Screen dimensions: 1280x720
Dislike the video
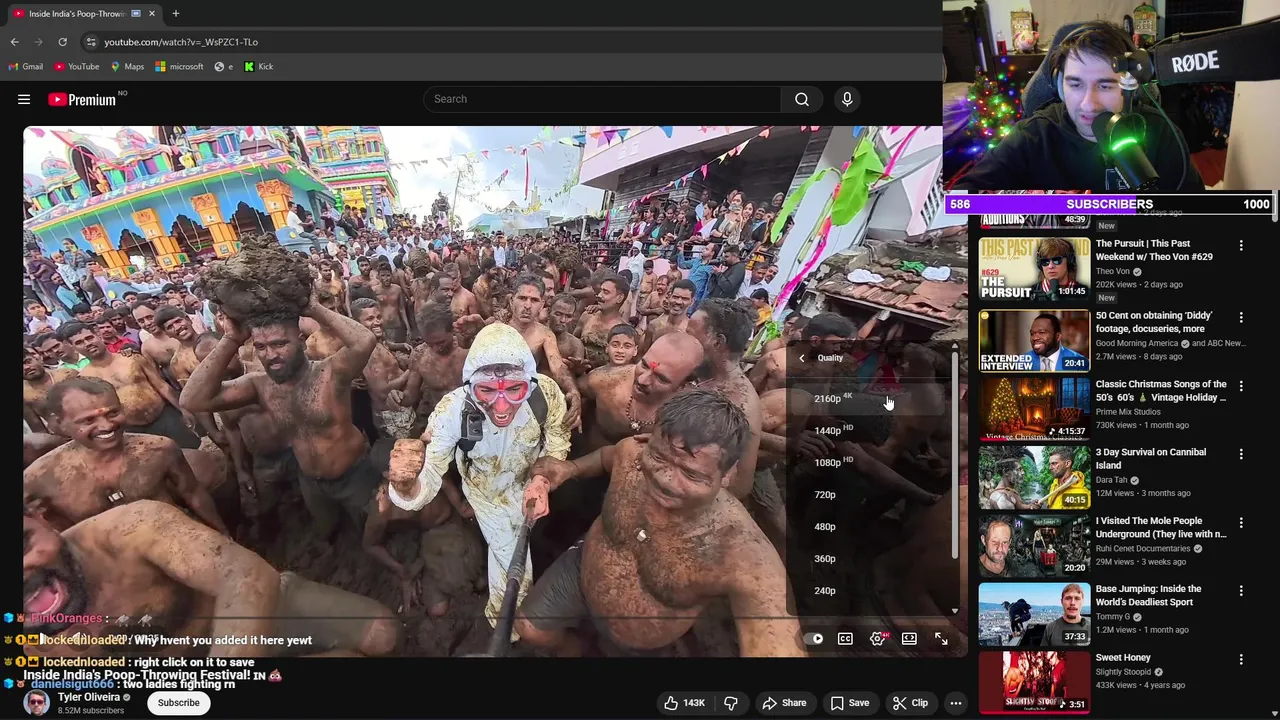(731, 703)
